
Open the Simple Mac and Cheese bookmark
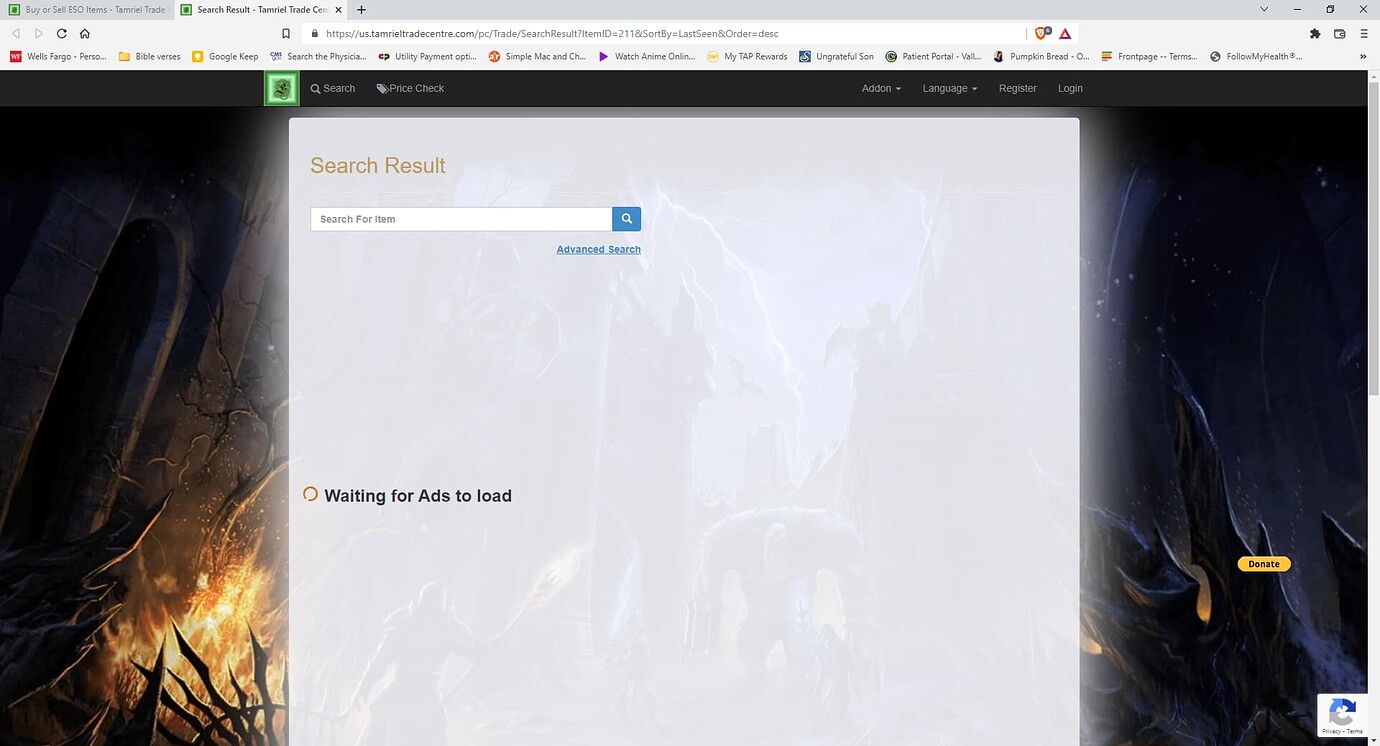pyautogui.click(x=537, y=57)
